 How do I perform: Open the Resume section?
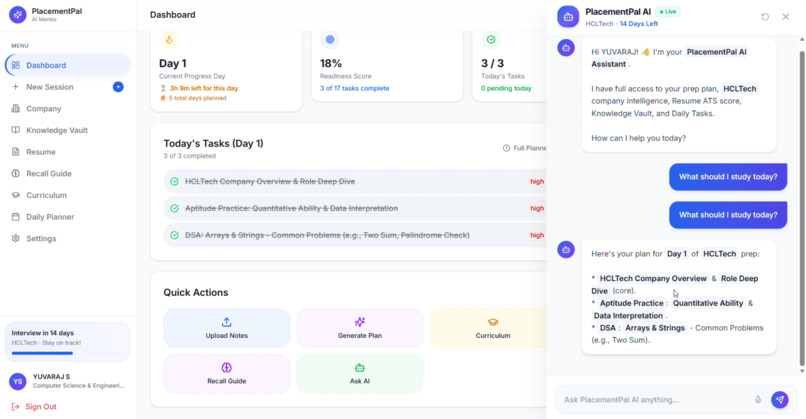point(67,152)
